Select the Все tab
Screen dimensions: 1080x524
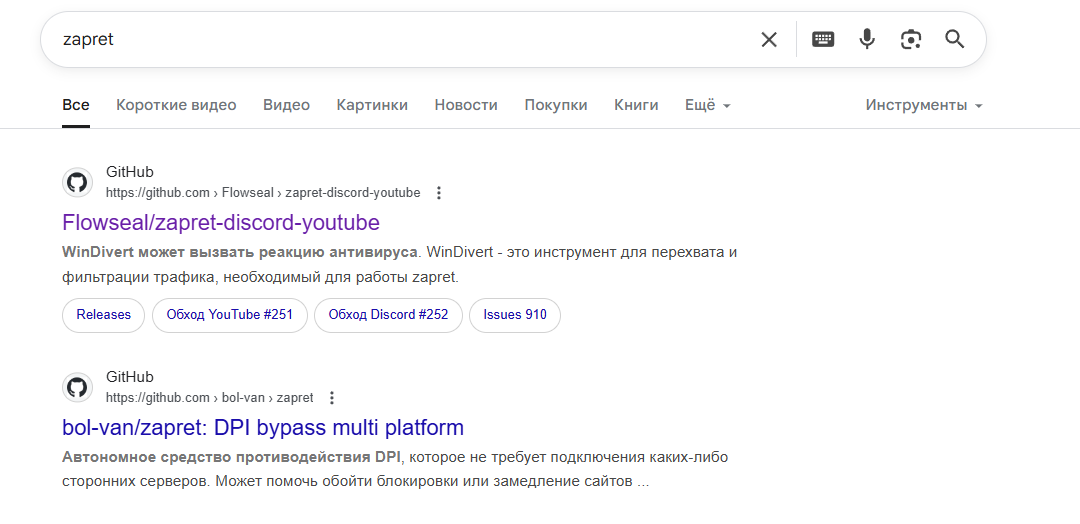pos(76,105)
